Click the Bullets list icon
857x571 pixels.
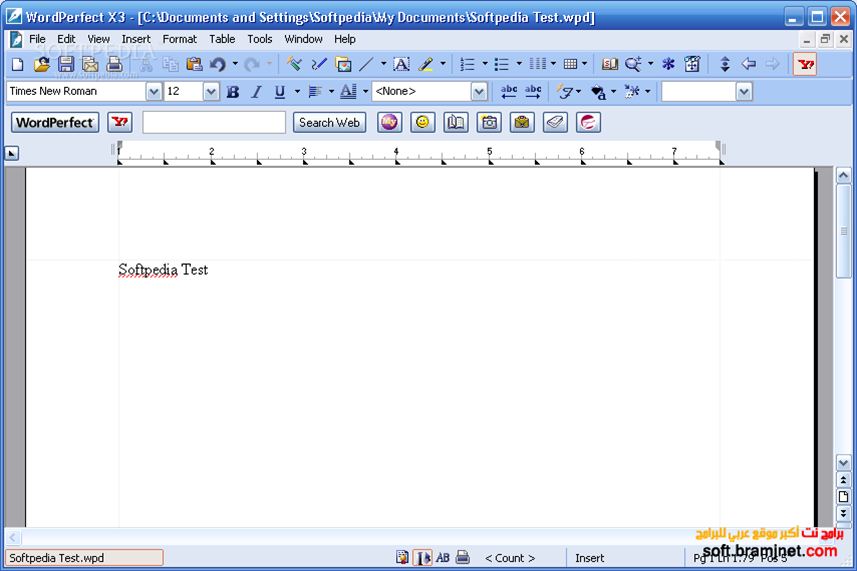502,64
